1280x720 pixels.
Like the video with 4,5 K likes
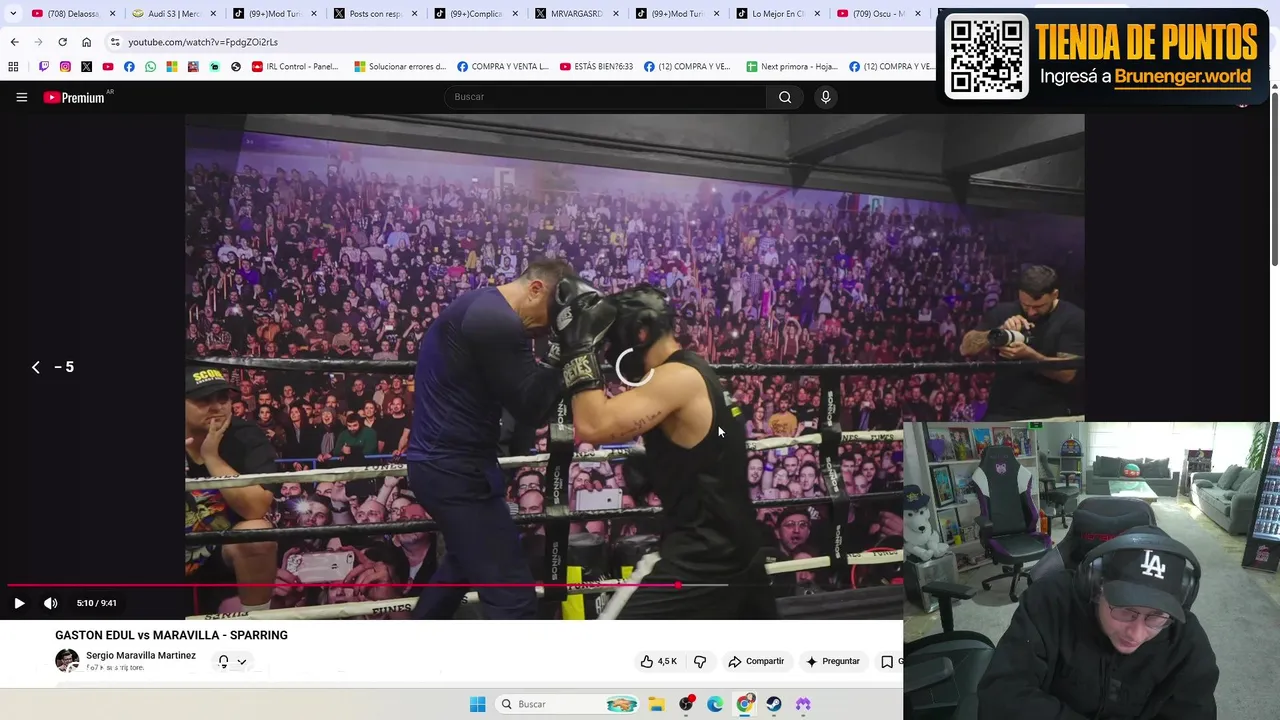pos(659,661)
